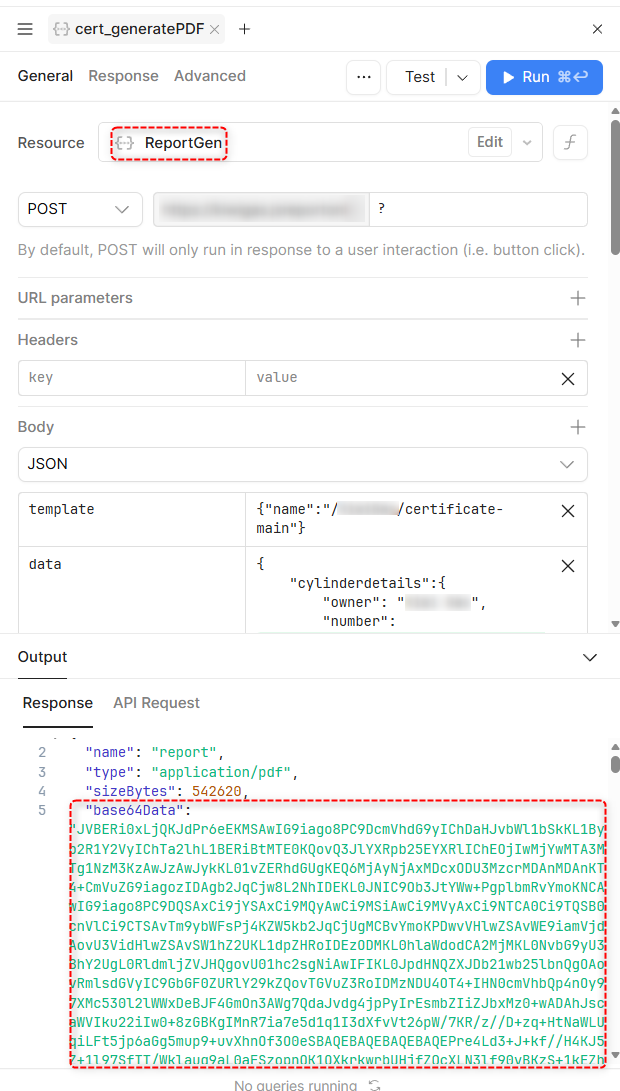
Task: Open the hamburger menu icon
Action: [x=25, y=29]
